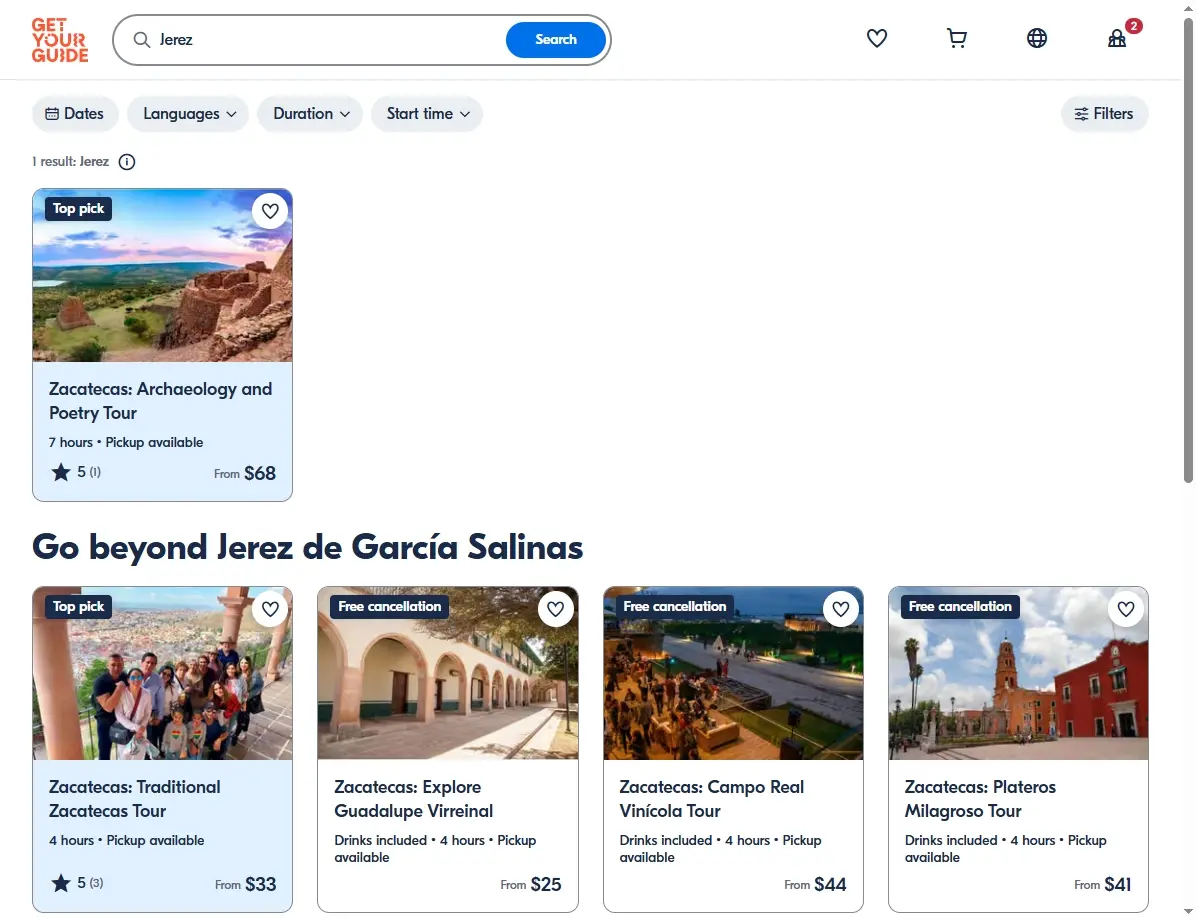This screenshot has width=1196, height=921.
Task: Open the wishlist heart icon in header
Action: (877, 38)
